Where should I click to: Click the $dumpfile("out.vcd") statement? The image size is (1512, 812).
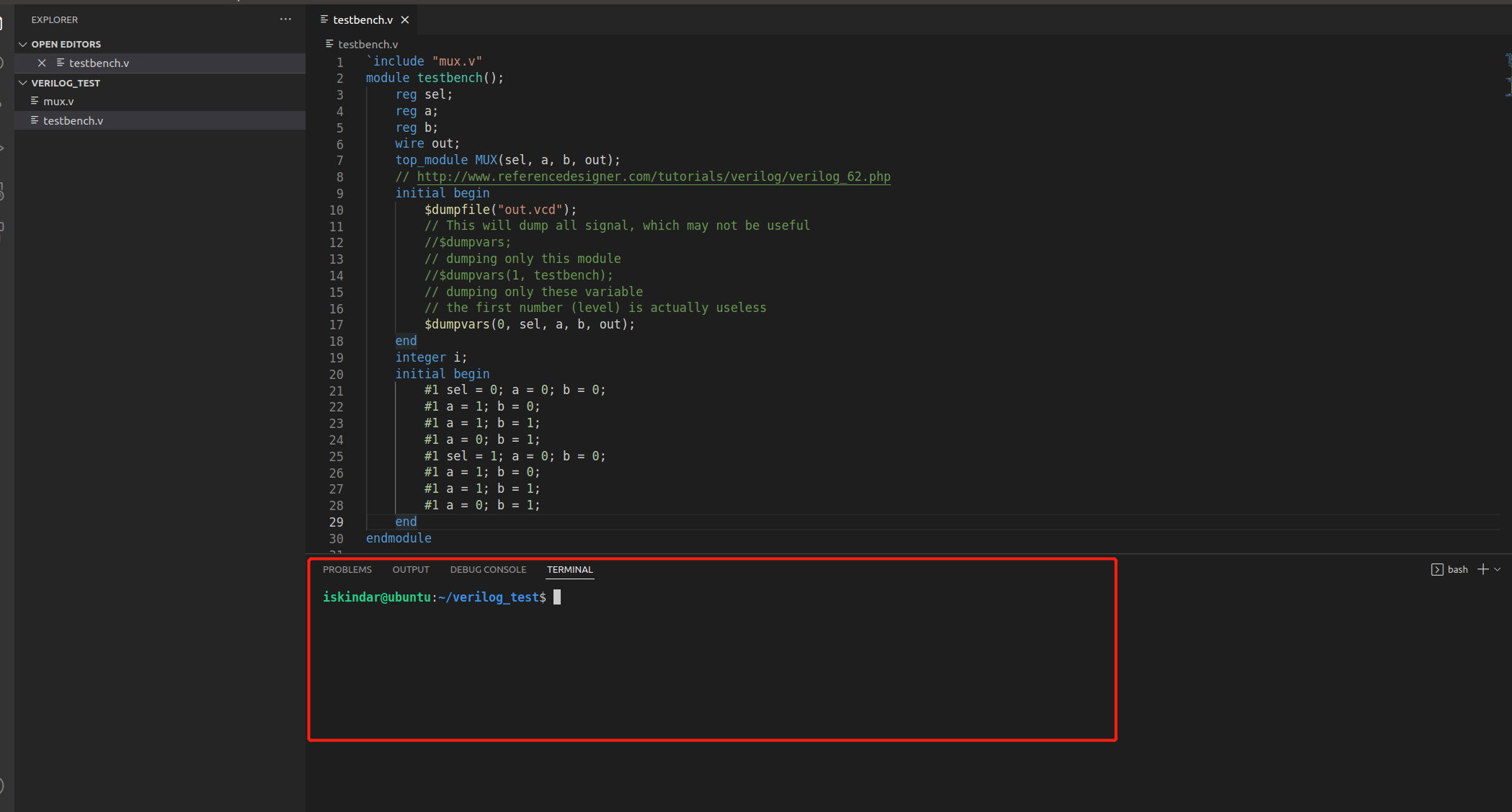500,210
